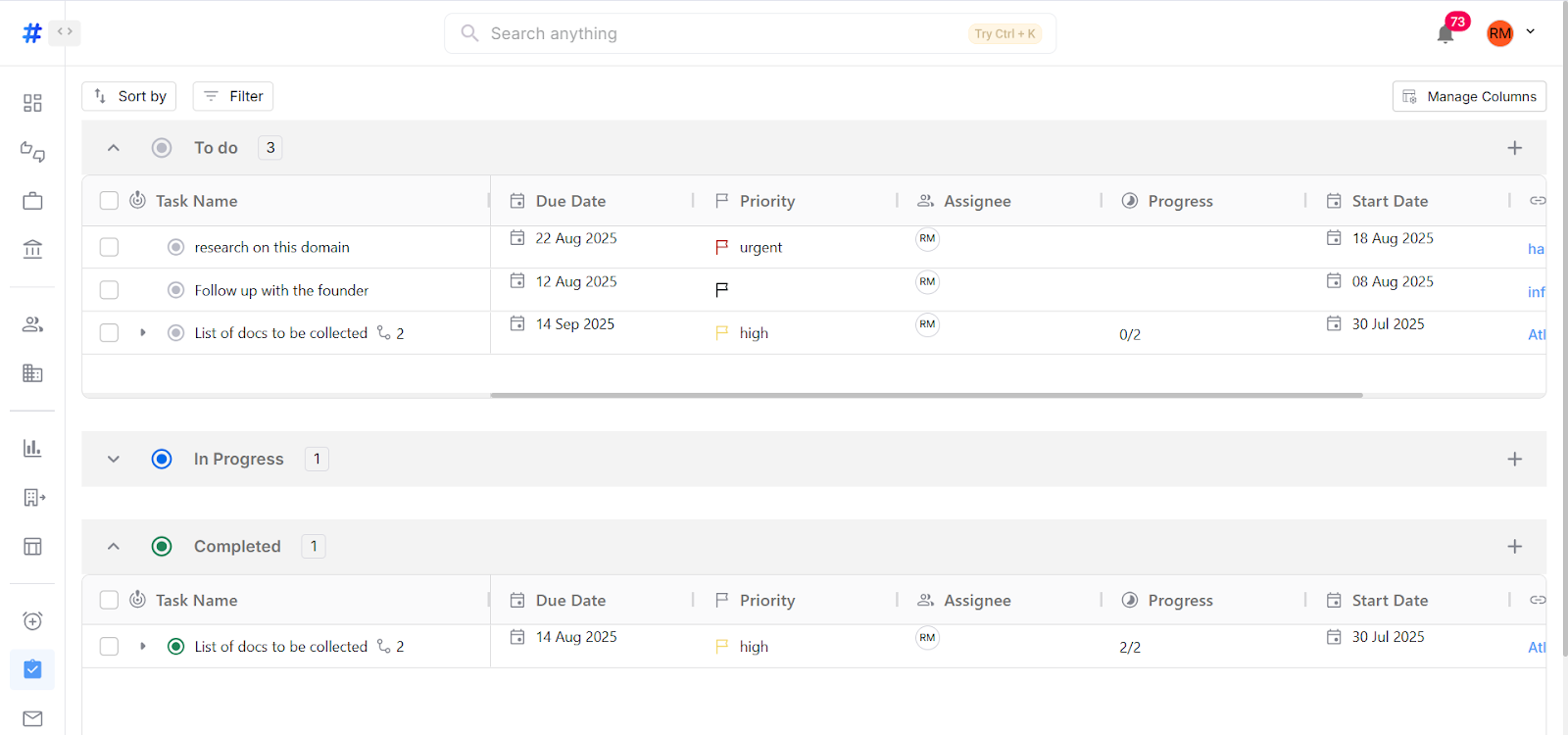Open the notifications bell with 73 badge
Image resolution: width=1568 pixels, height=735 pixels.
(1445, 34)
